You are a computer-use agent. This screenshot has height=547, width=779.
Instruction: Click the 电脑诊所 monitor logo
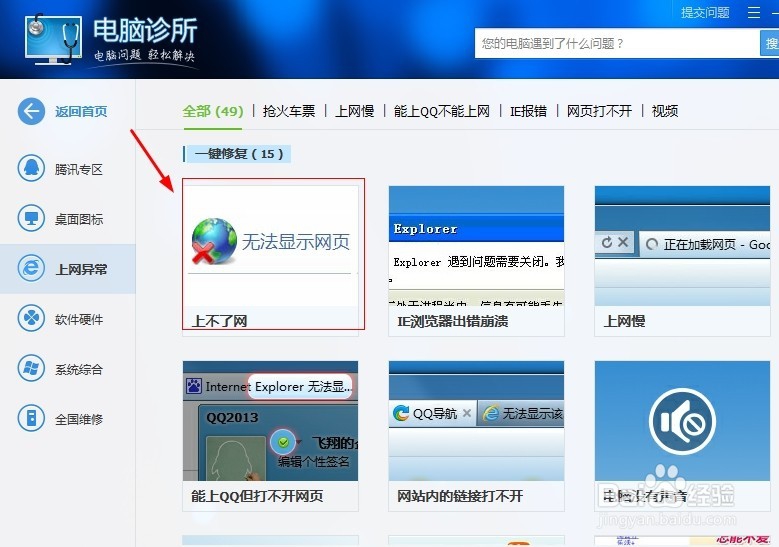(53, 40)
